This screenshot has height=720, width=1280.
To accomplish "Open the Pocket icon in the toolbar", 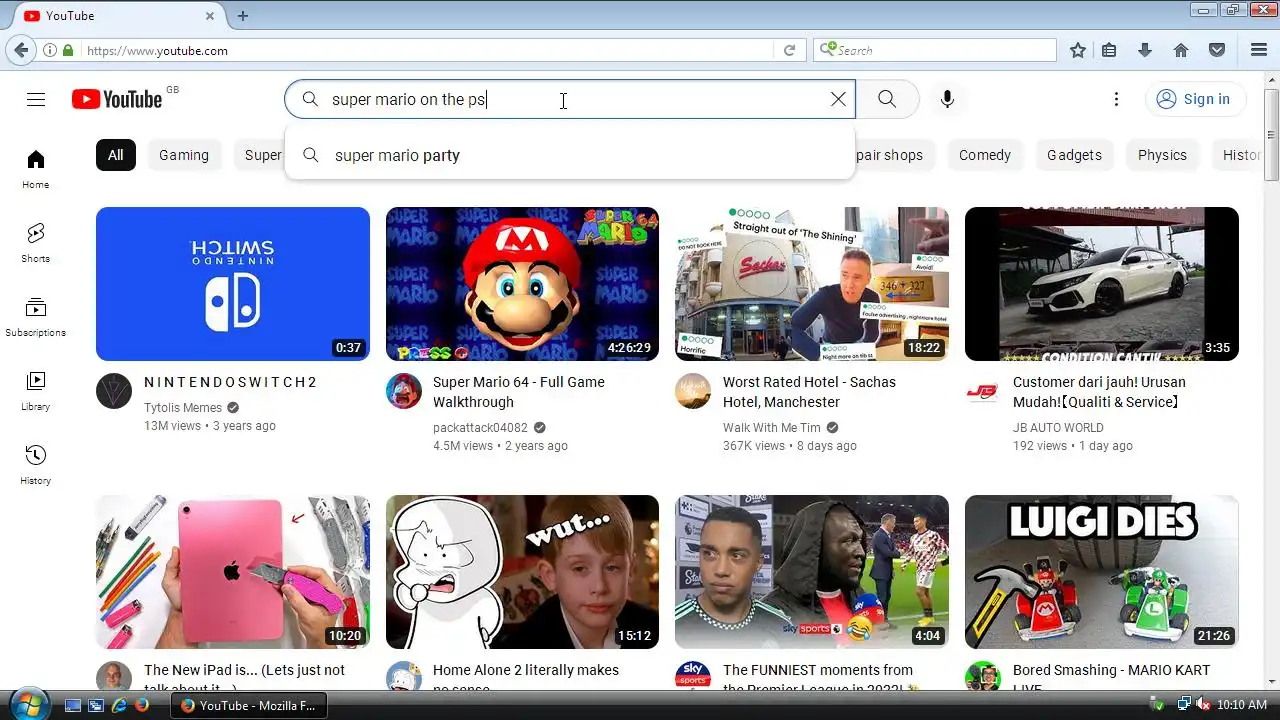I will pyautogui.click(x=1217, y=50).
